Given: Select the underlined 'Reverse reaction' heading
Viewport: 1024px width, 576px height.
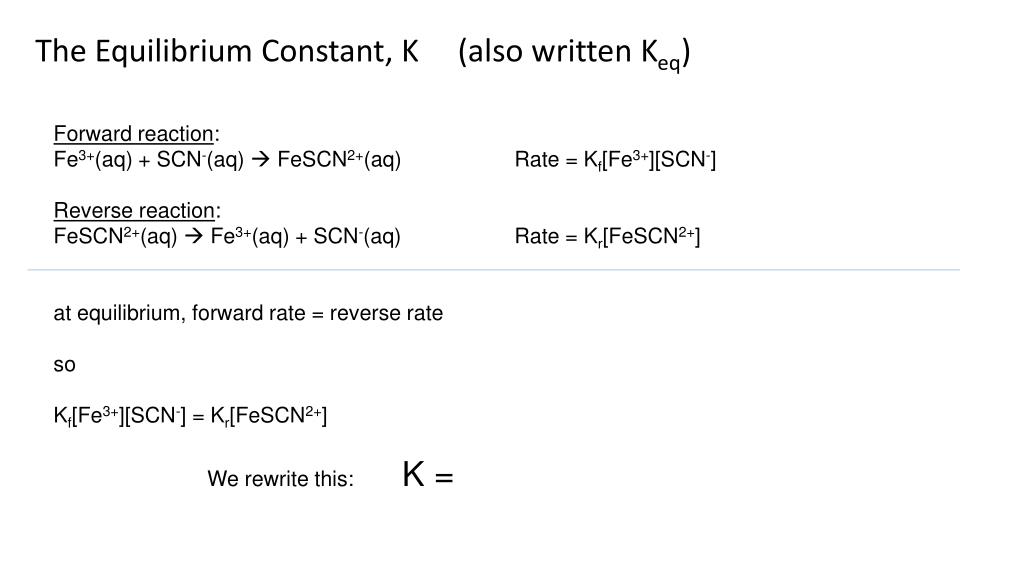Looking at the screenshot, I should click(x=134, y=210).
